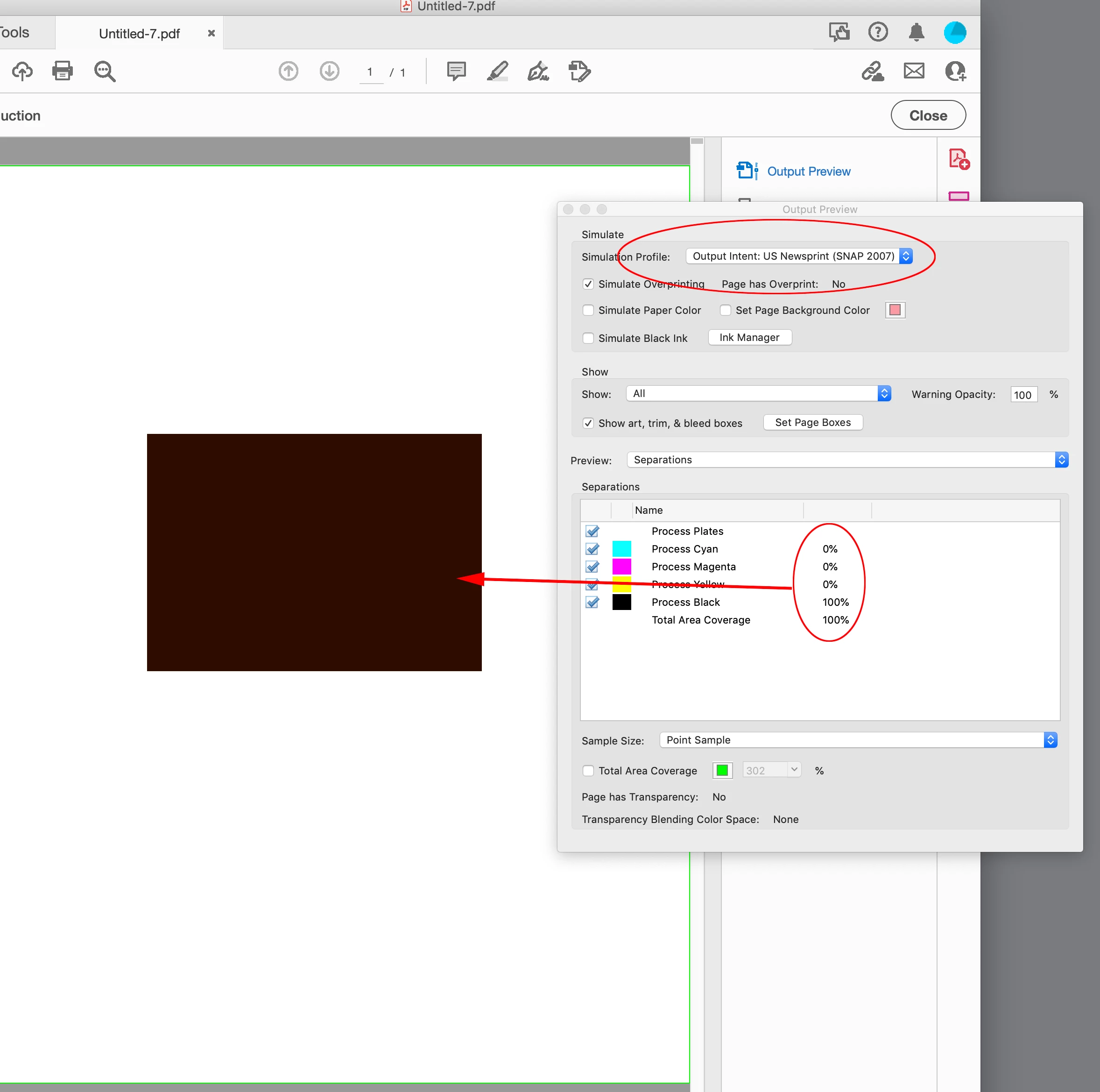Screen dimensions: 1100x1092
Task: Click the Set Page Boxes button
Action: 812,423
